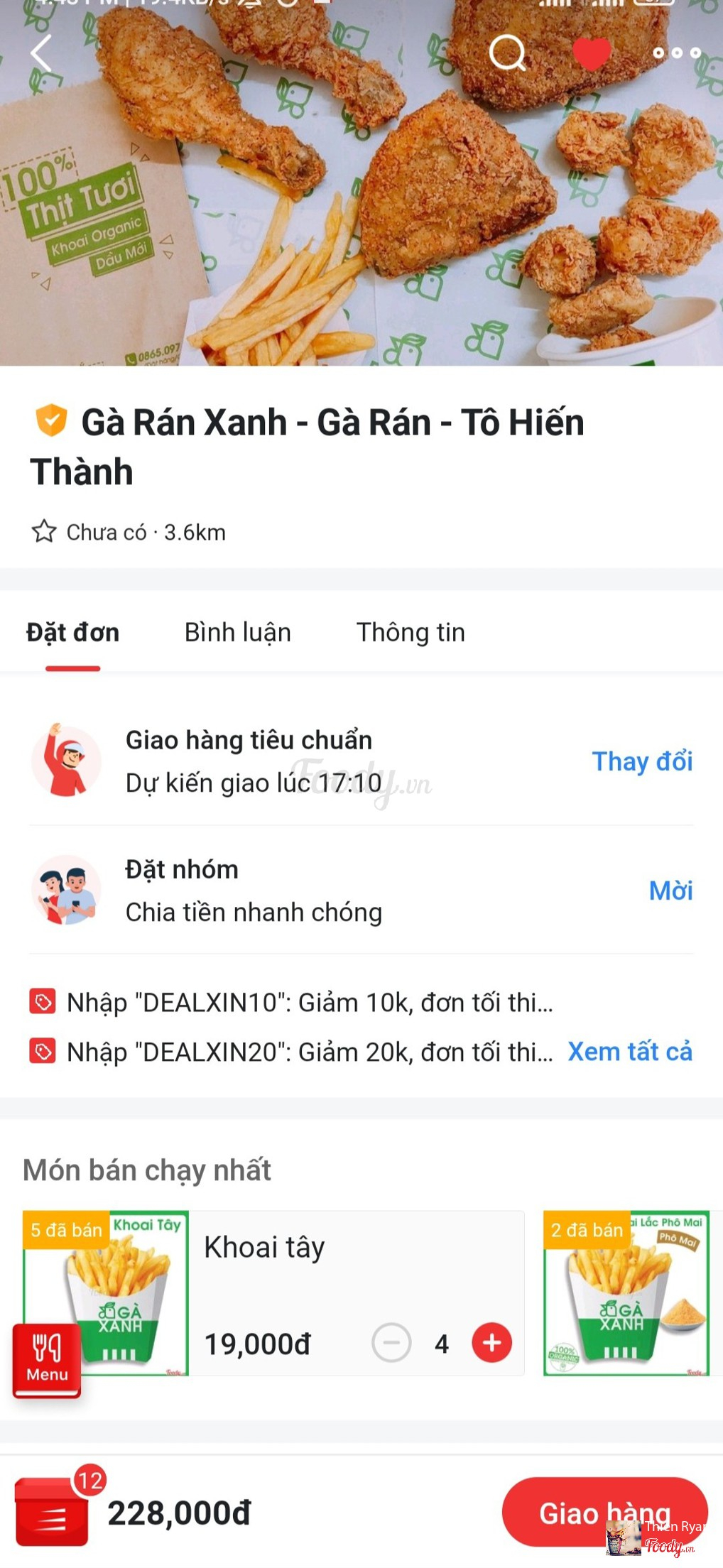Open search with magnifier icon
723x1568 pixels.
tap(508, 53)
